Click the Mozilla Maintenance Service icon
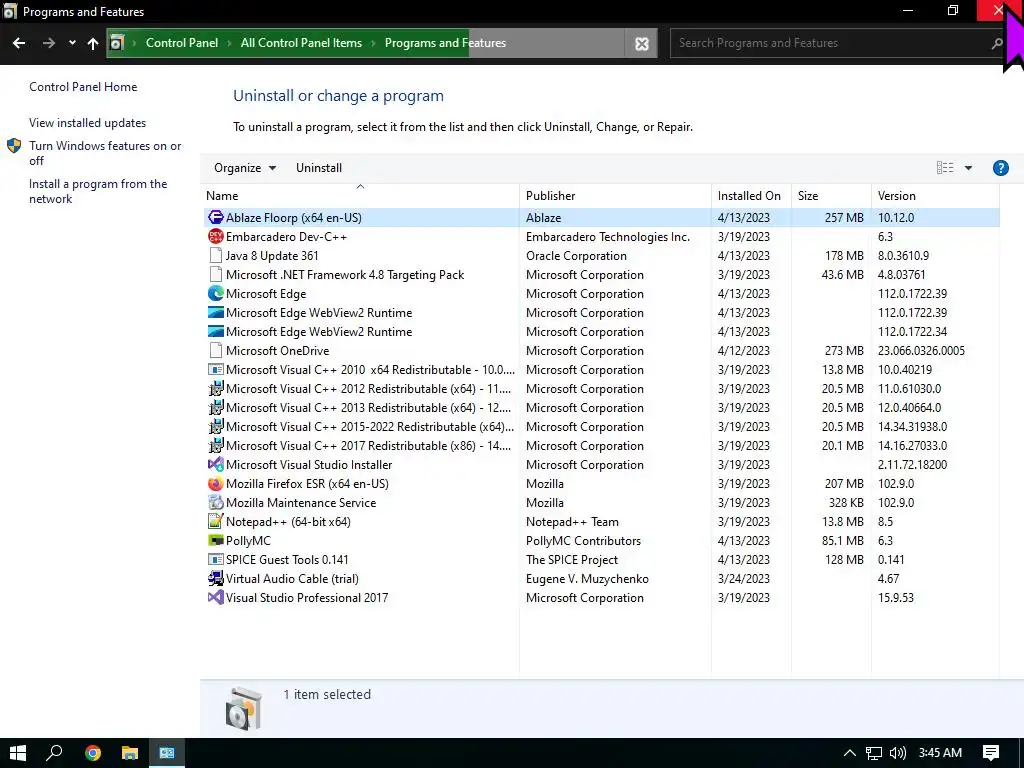Viewport: 1024px width, 768px height. click(216, 502)
